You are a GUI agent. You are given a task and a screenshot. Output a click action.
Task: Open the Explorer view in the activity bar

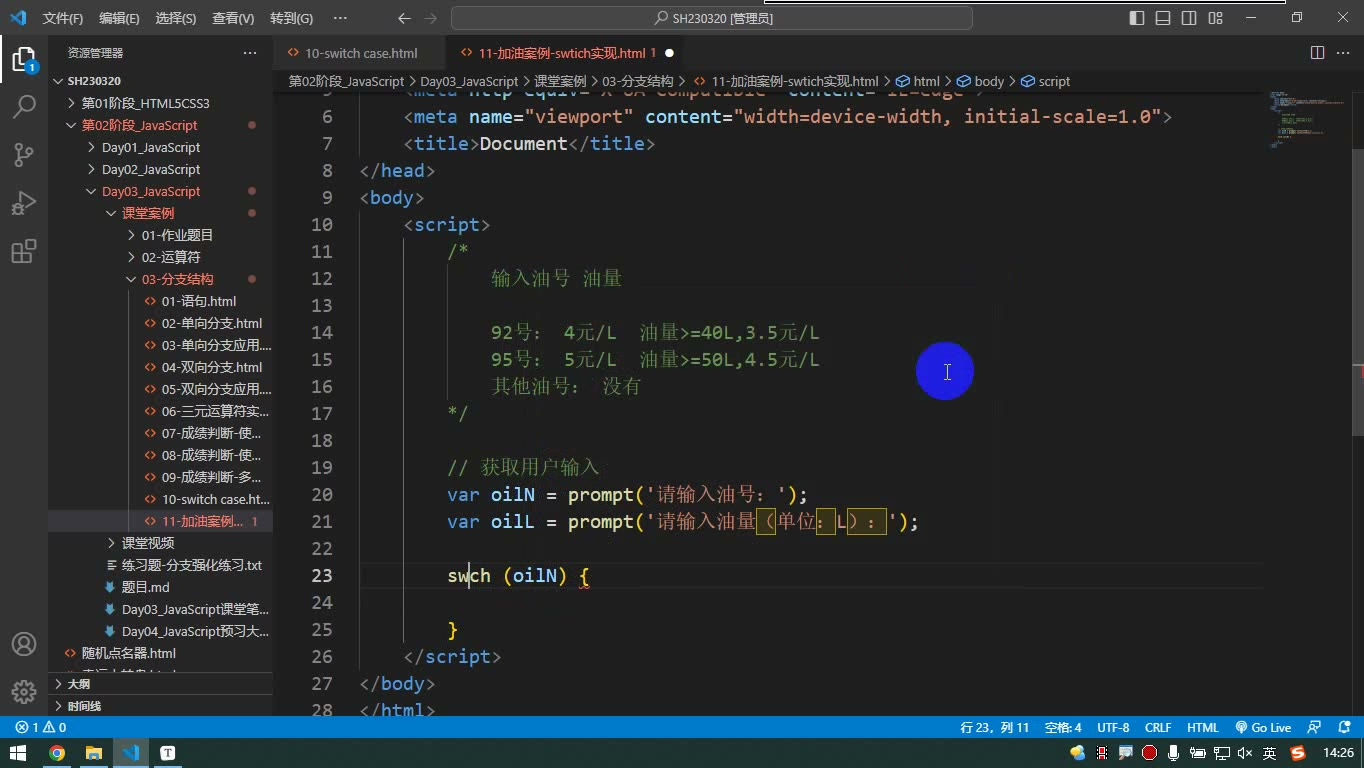(24, 60)
